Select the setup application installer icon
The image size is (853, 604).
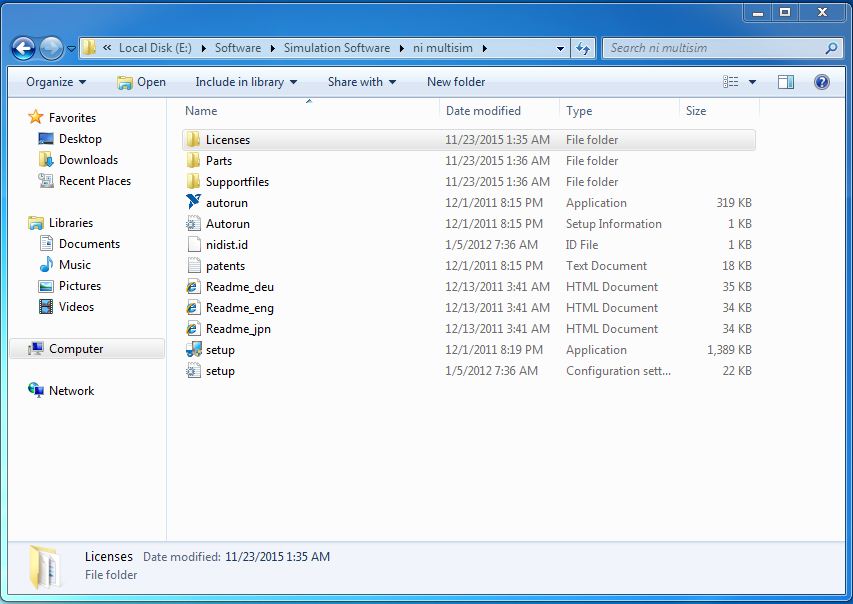click(193, 350)
